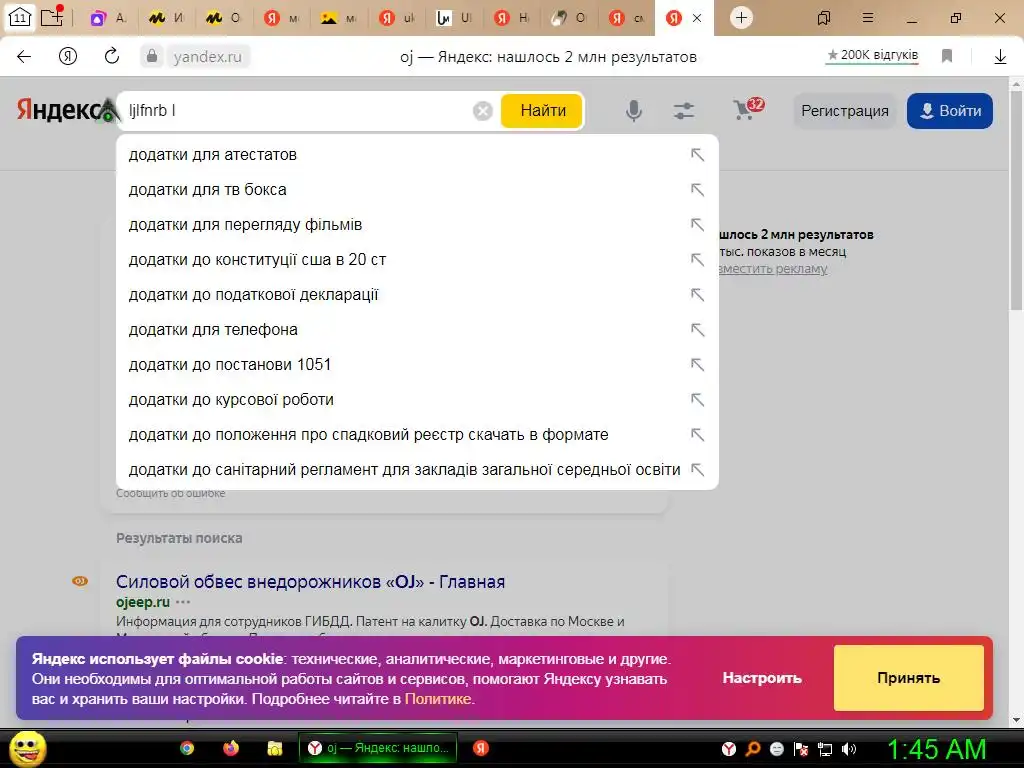
Task: Click the Войти login button
Action: 950,111
